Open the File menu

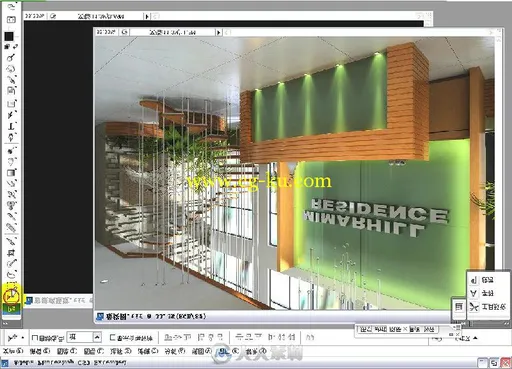[12, 351]
